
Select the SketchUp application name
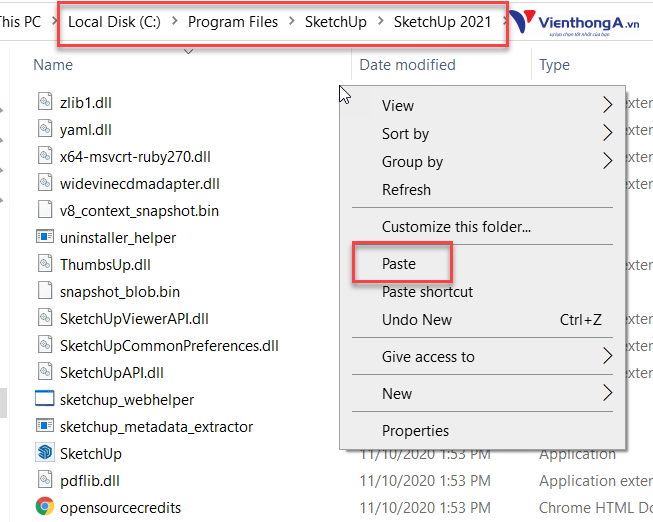click(91, 454)
